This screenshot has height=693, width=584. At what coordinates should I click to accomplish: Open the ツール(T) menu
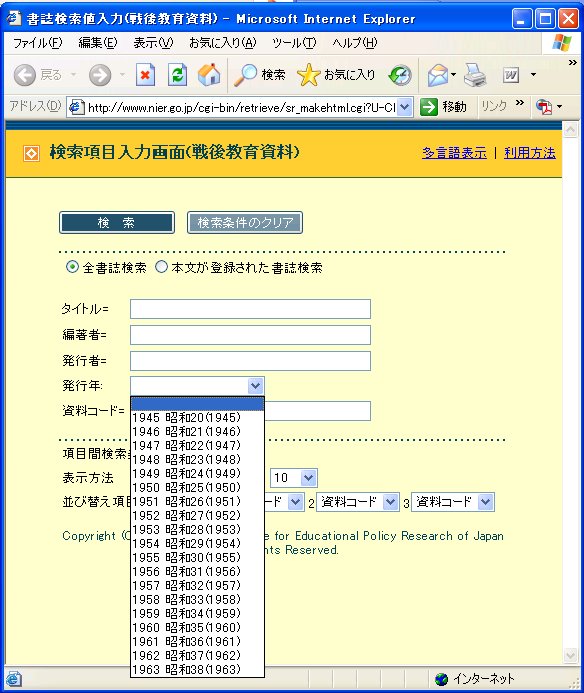point(294,43)
